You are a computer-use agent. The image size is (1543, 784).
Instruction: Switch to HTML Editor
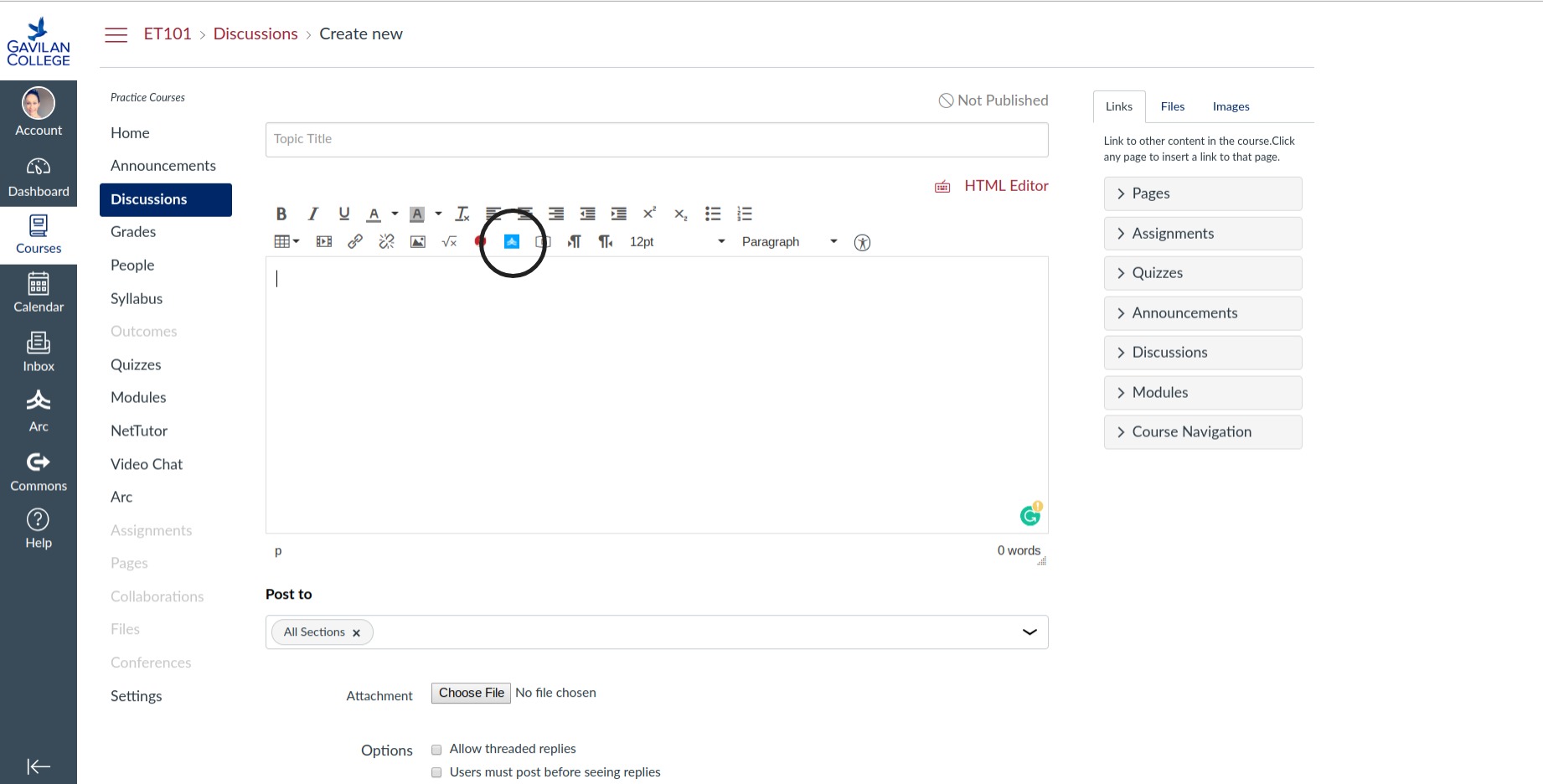coord(1005,186)
